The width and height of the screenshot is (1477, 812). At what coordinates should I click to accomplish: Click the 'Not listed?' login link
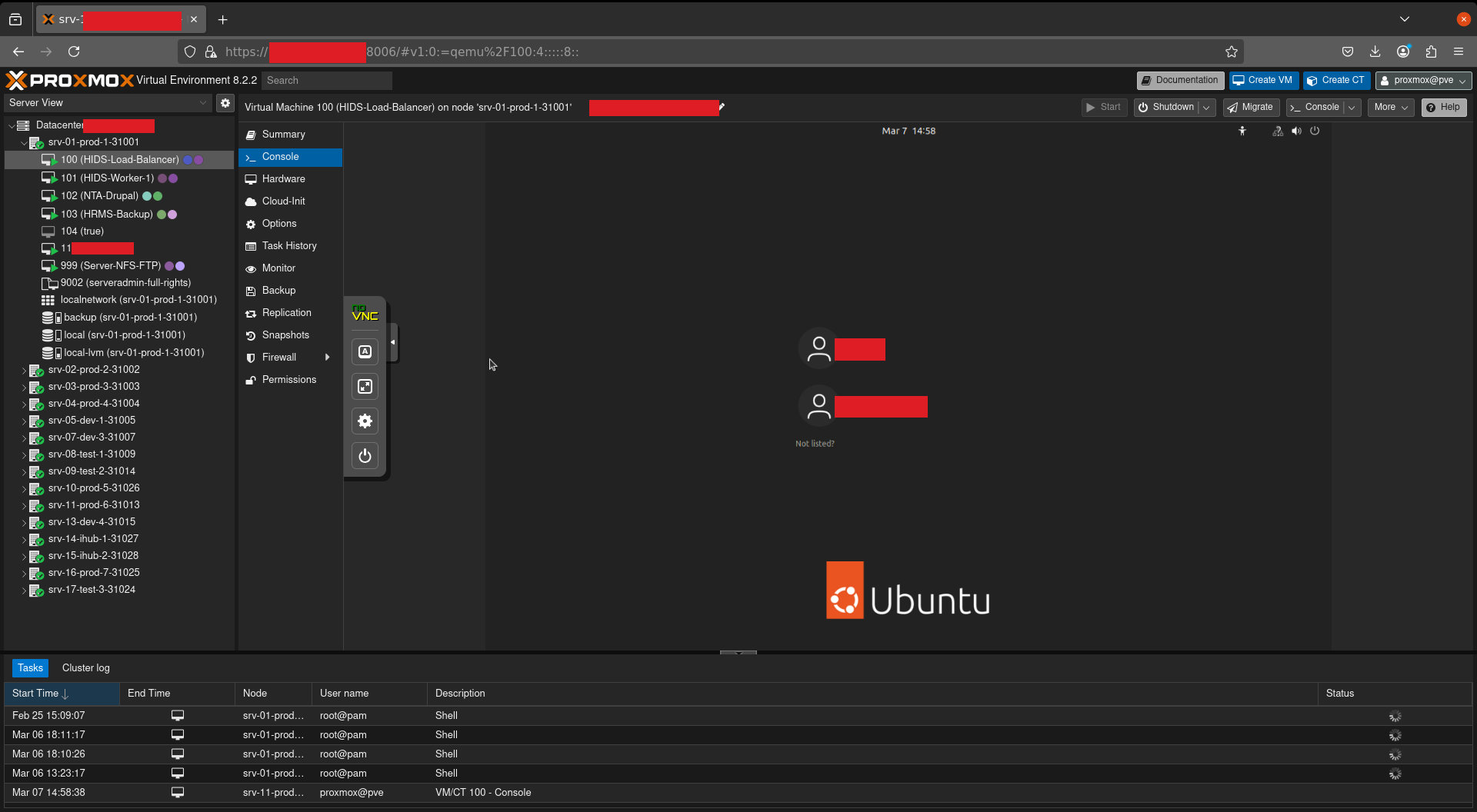(x=815, y=444)
